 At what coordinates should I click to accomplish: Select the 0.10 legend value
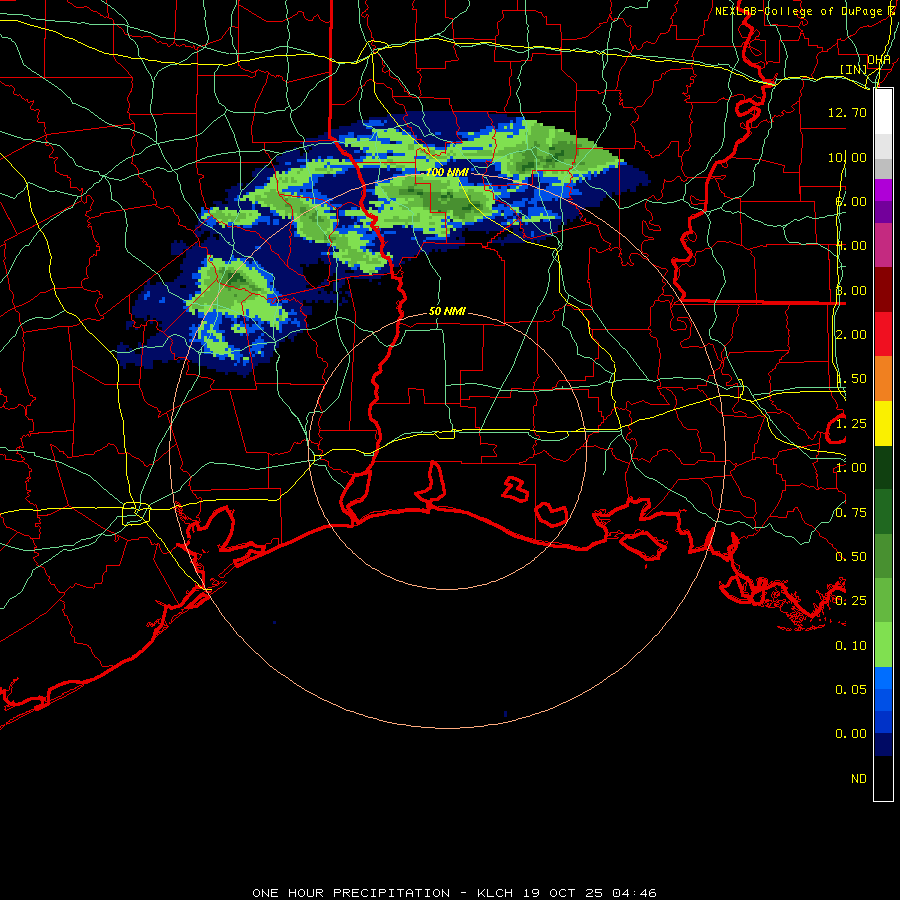pos(851,646)
